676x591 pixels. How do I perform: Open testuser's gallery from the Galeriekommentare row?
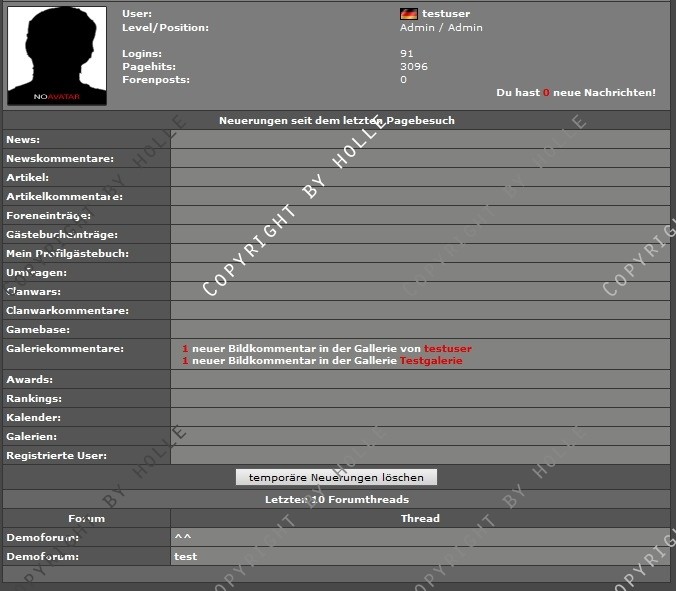[x=447, y=348]
